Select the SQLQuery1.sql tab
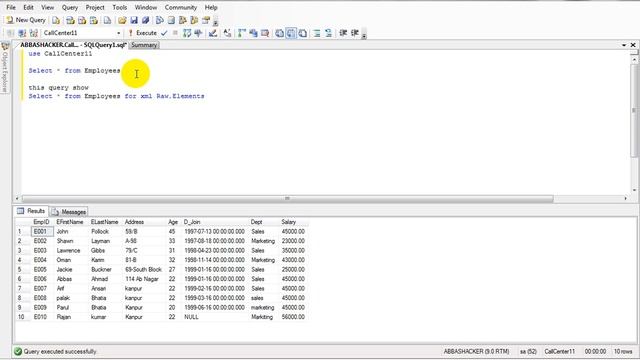 coord(73,45)
